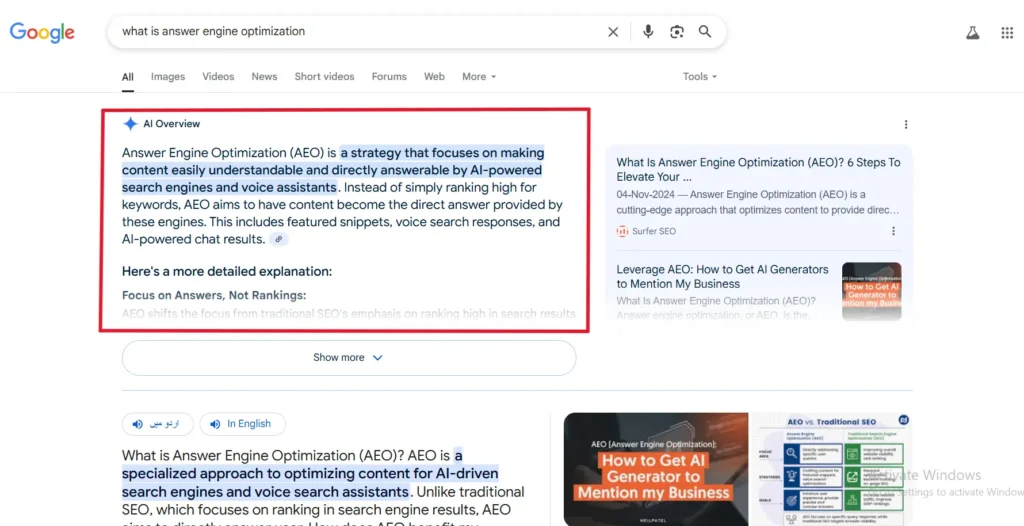Image resolution: width=1024 pixels, height=526 pixels.
Task: Switch to the Videos tab
Action: [x=218, y=76]
